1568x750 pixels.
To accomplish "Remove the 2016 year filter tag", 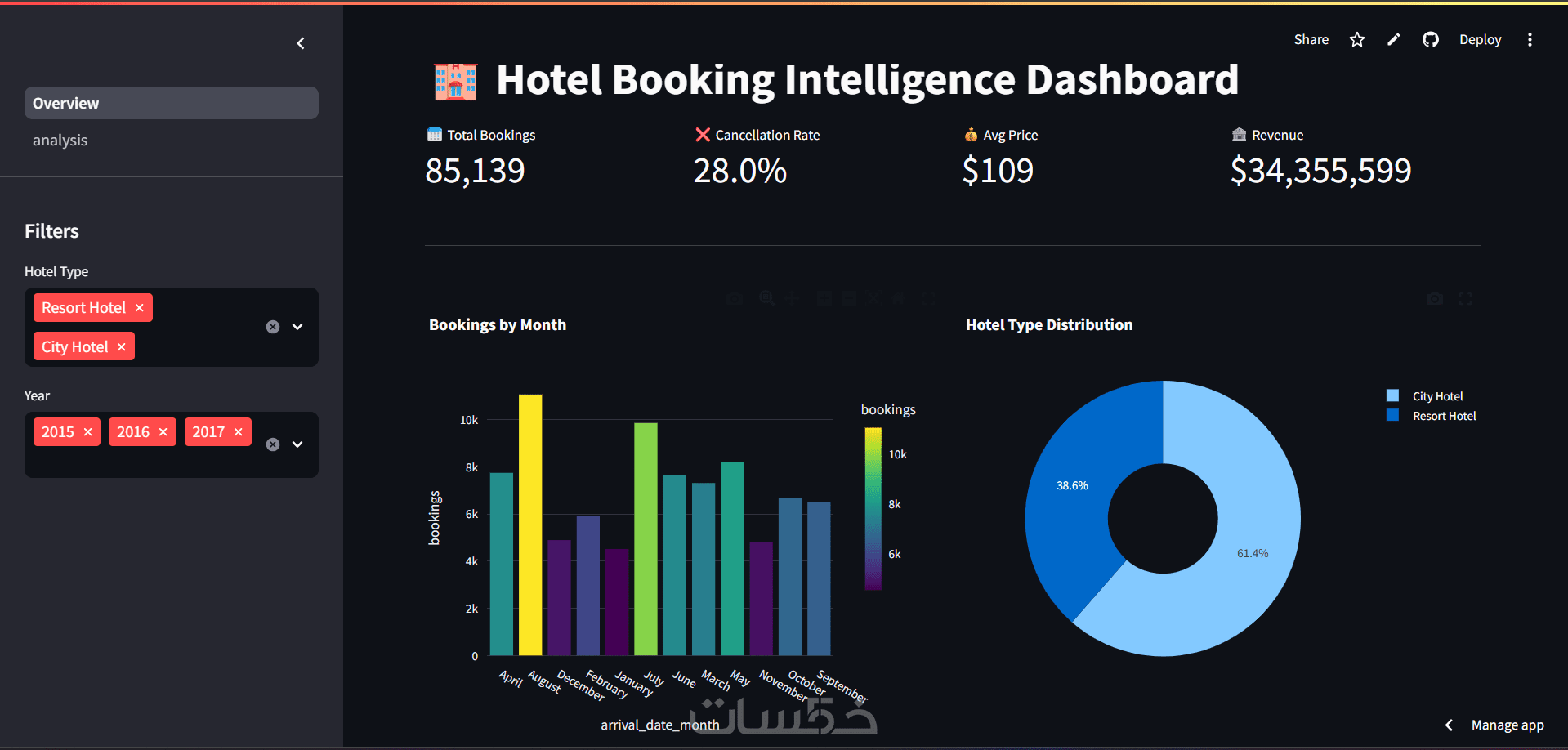I will point(163,432).
